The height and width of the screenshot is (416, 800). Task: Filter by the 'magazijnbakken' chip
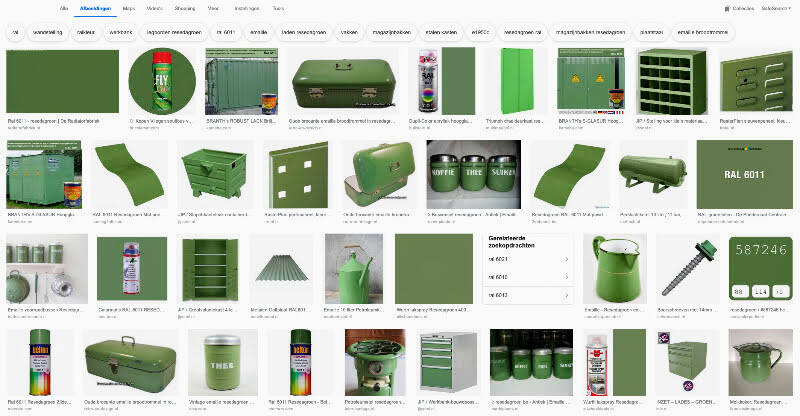391,32
